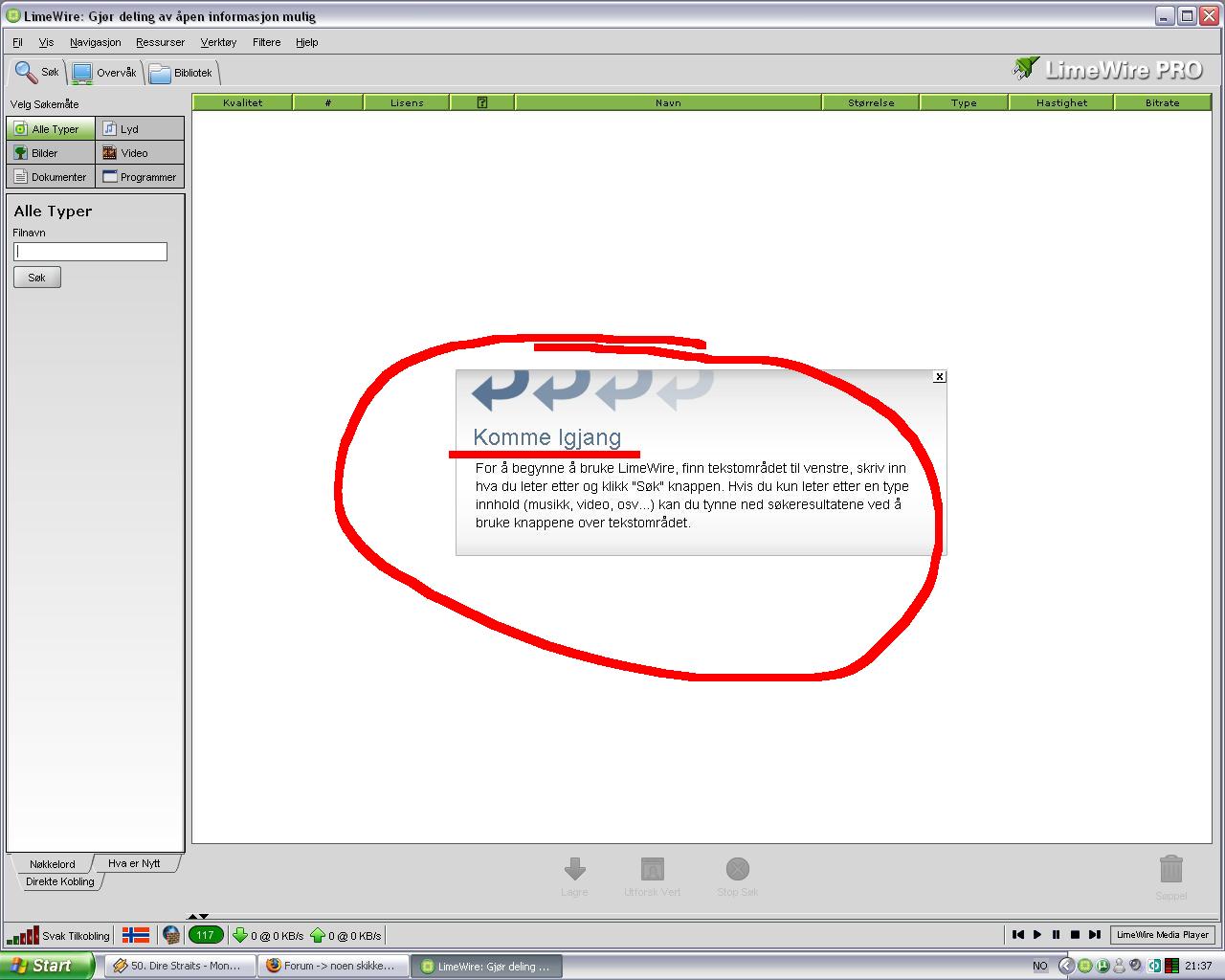
Task: Open the Bibliotek tab
Action: [x=181, y=73]
